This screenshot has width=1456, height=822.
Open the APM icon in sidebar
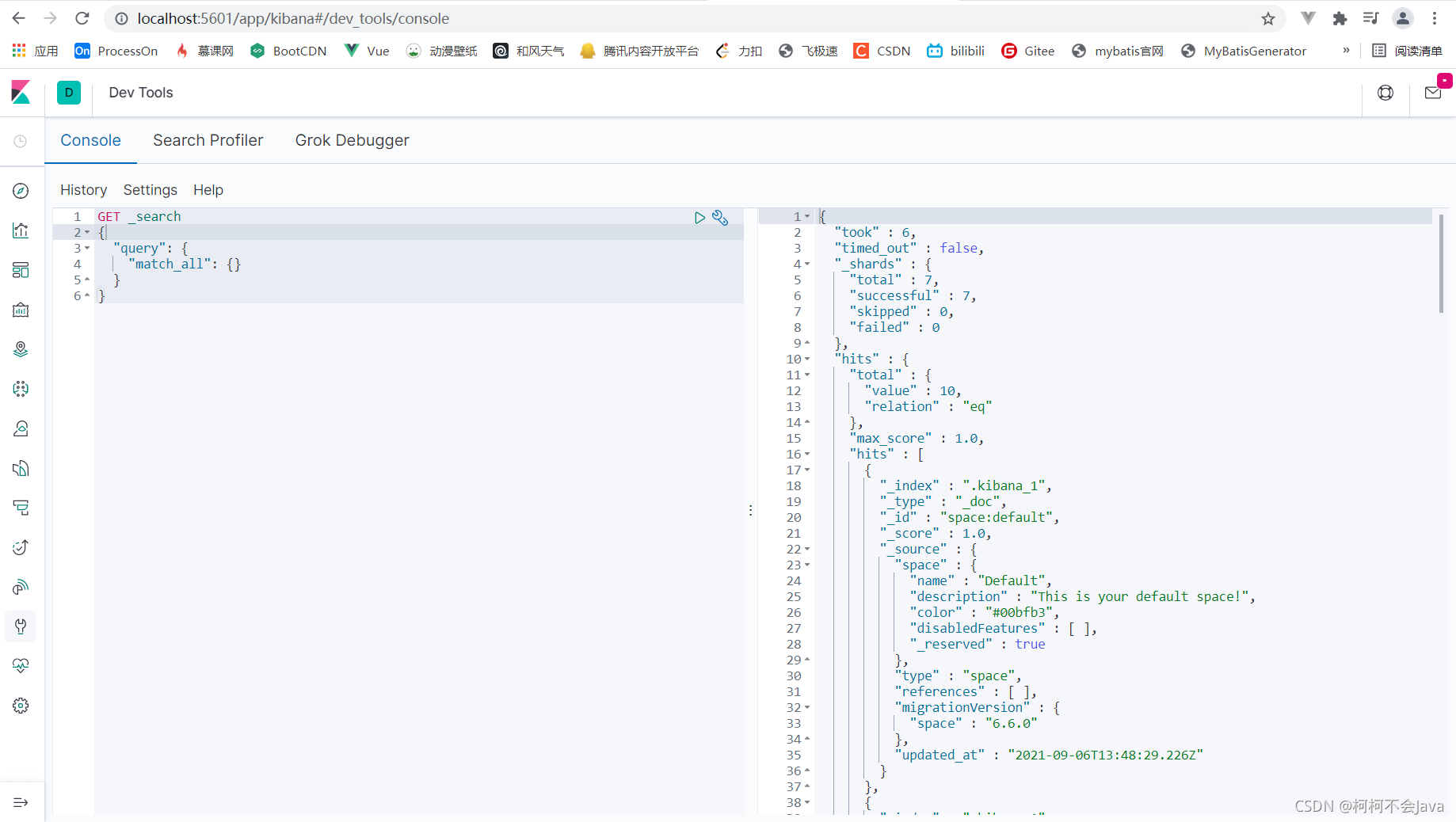[x=21, y=508]
